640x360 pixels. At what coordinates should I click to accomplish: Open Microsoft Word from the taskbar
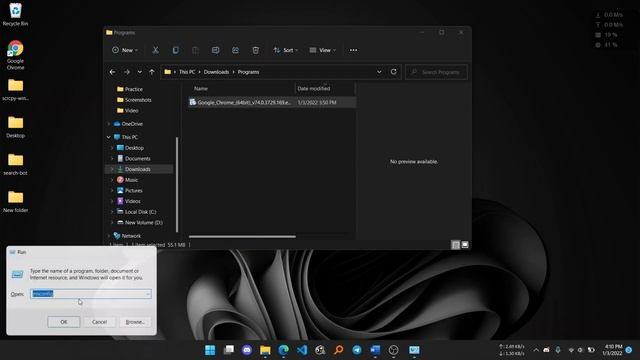point(375,350)
